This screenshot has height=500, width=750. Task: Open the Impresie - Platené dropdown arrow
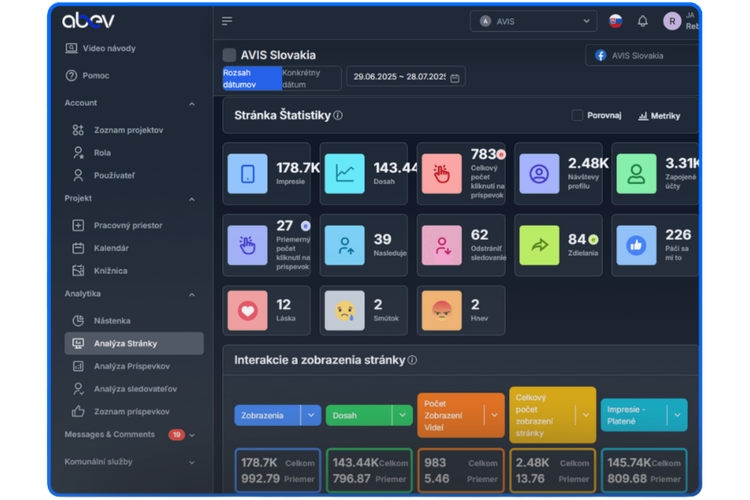pos(677,415)
